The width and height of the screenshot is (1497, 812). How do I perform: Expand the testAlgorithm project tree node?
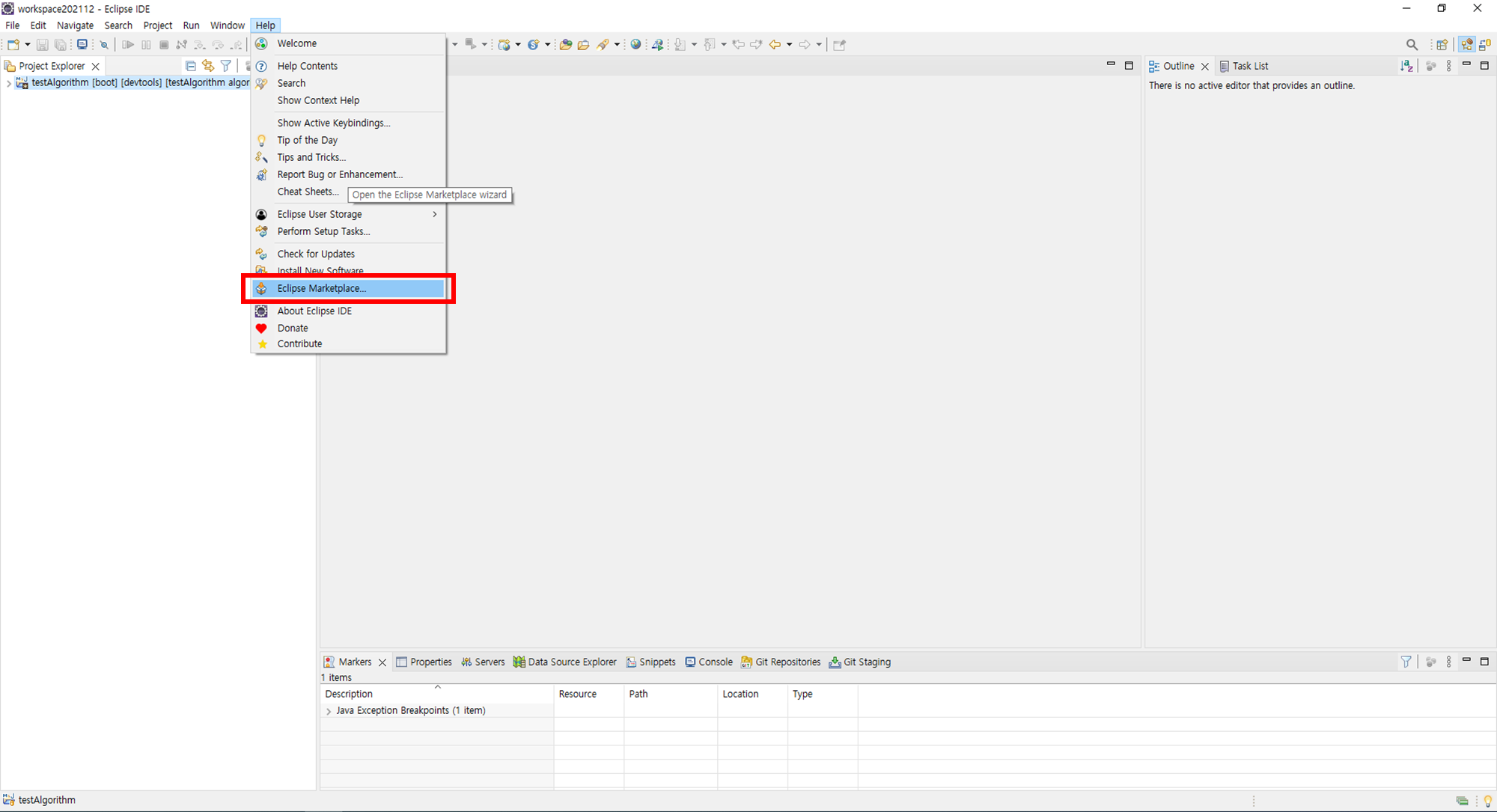(x=8, y=83)
